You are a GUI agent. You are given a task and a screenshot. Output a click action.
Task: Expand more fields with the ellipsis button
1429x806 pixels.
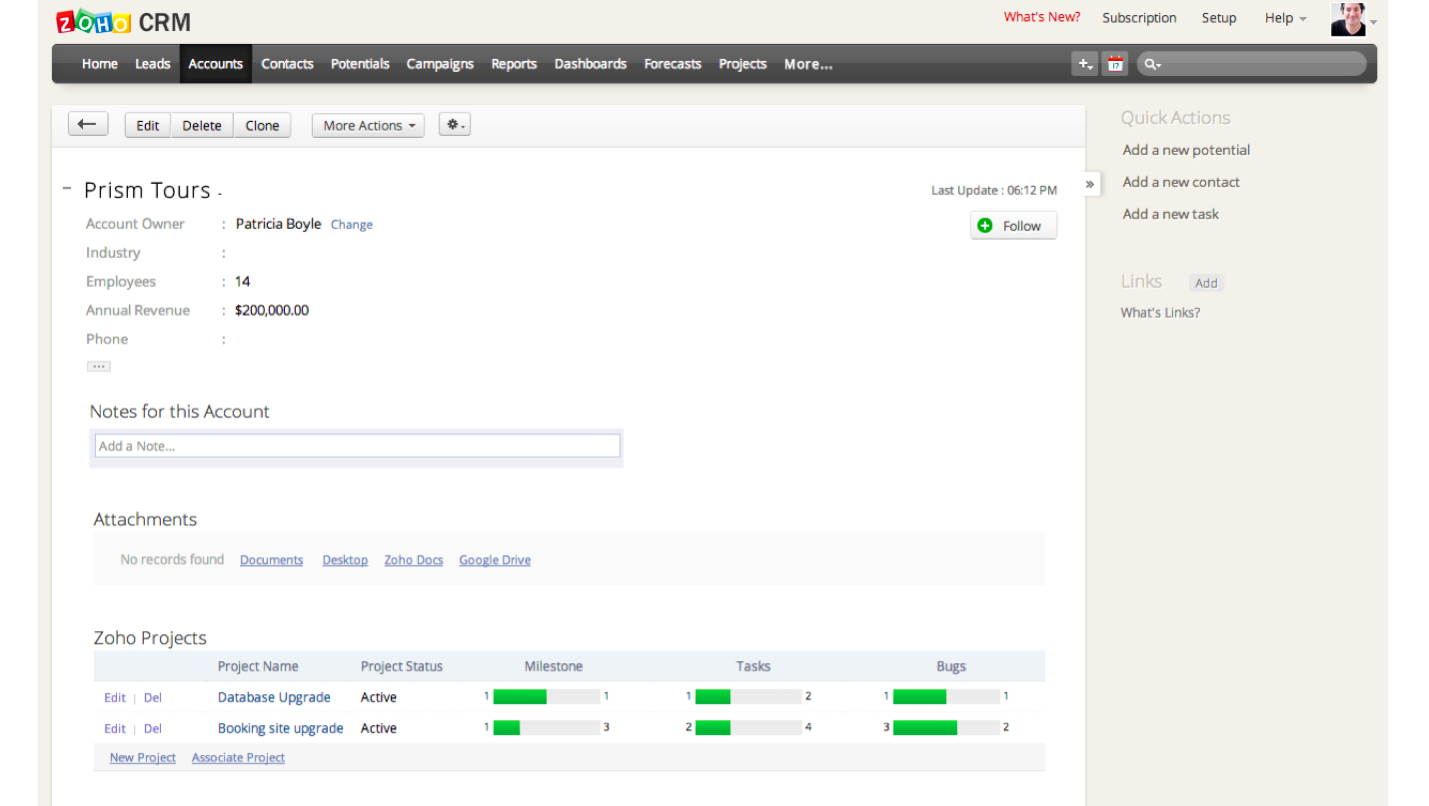point(98,366)
